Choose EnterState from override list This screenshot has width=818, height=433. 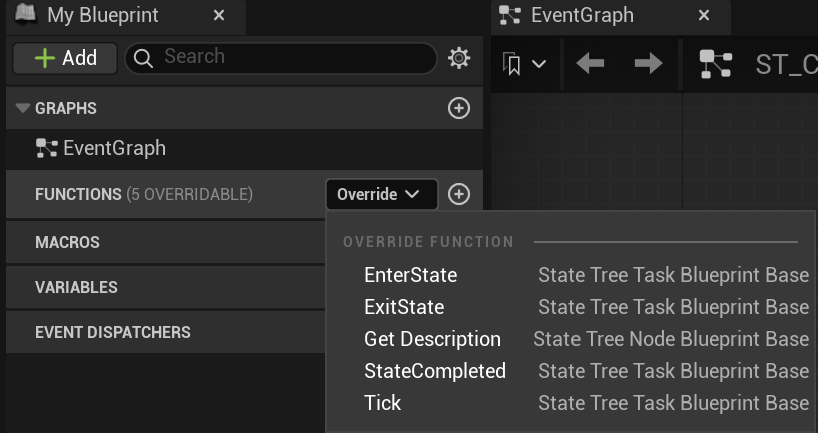coord(410,275)
